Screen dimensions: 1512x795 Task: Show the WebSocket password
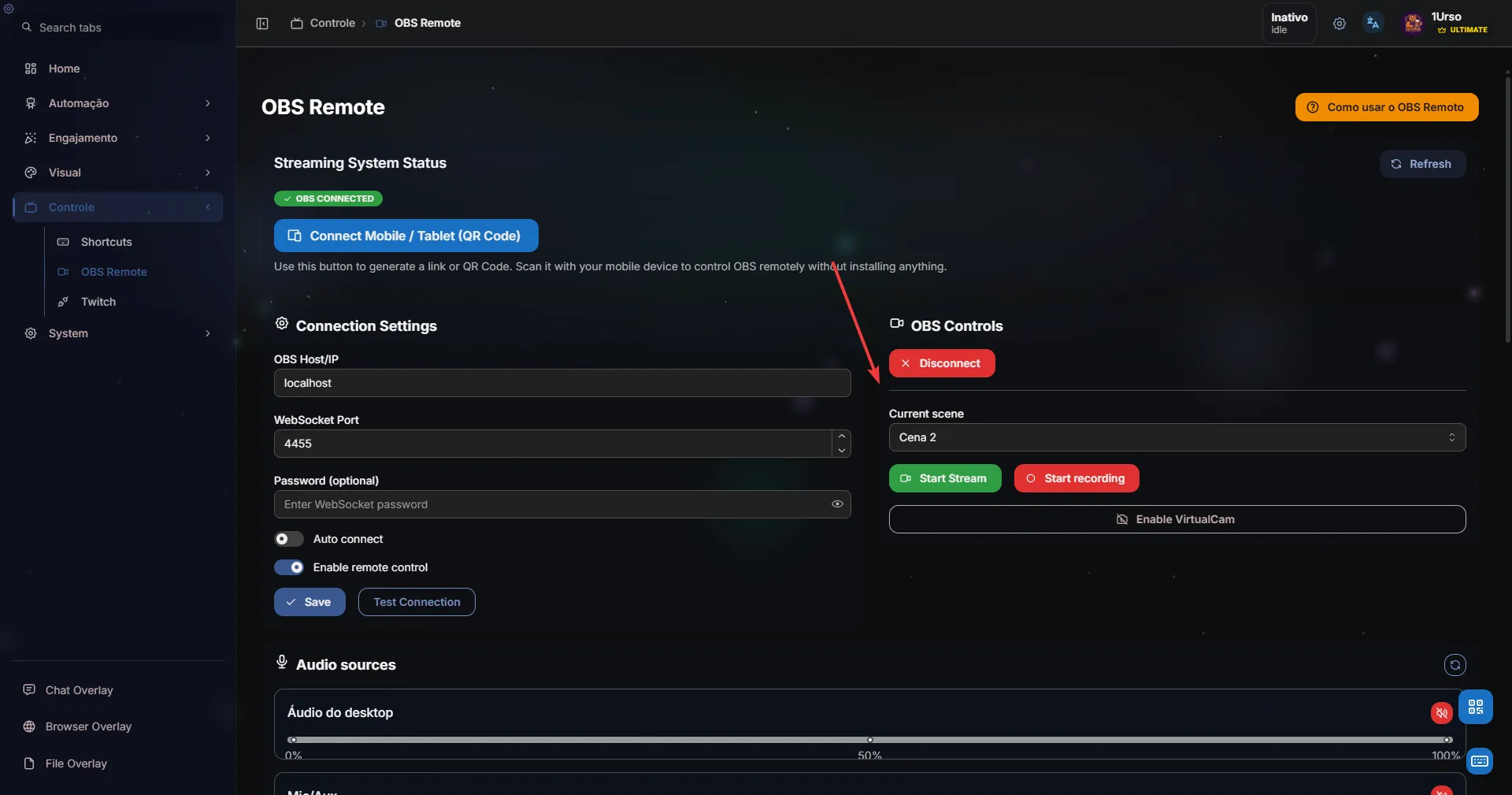click(x=837, y=504)
